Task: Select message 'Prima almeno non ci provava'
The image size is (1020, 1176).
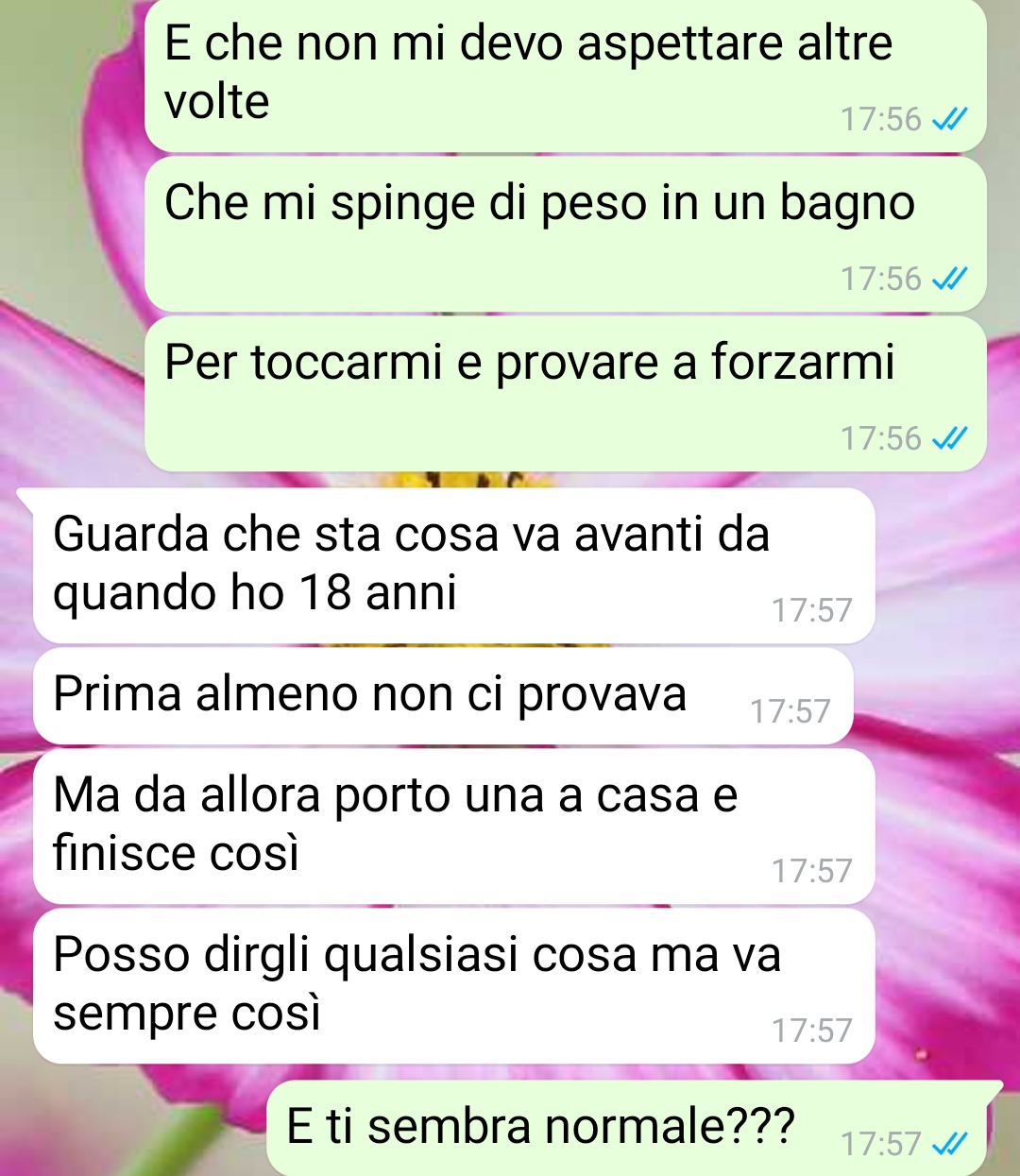Action: coord(443,696)
